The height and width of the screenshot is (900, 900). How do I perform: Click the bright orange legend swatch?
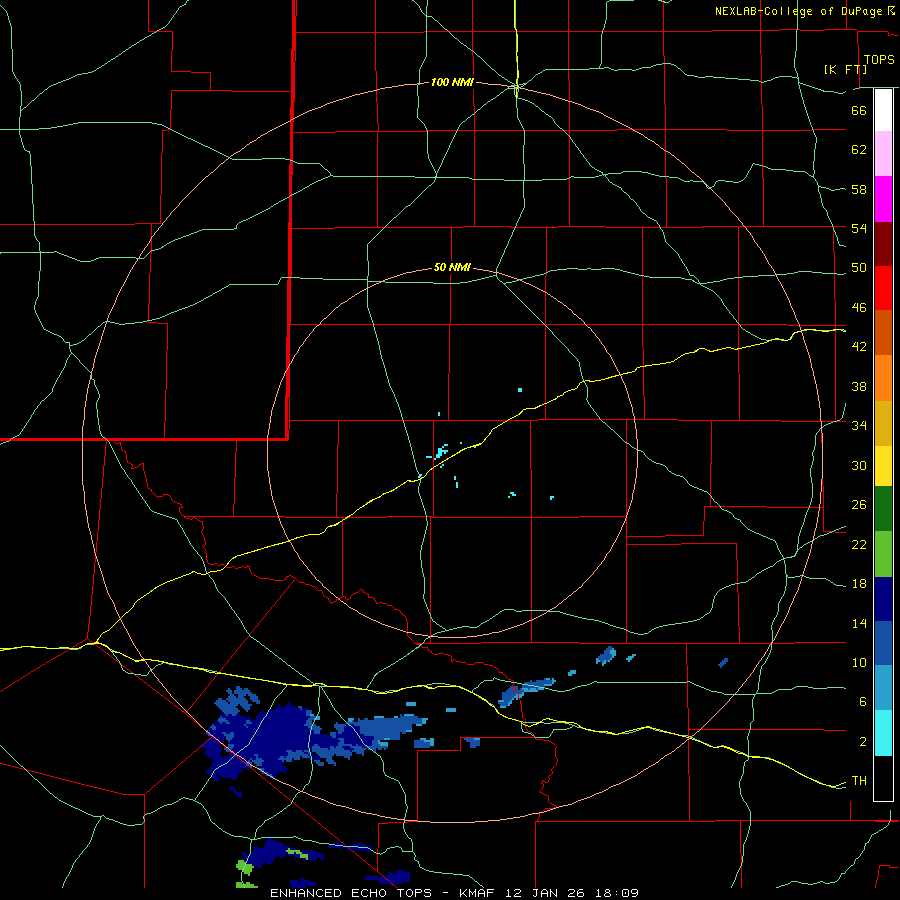883,378
